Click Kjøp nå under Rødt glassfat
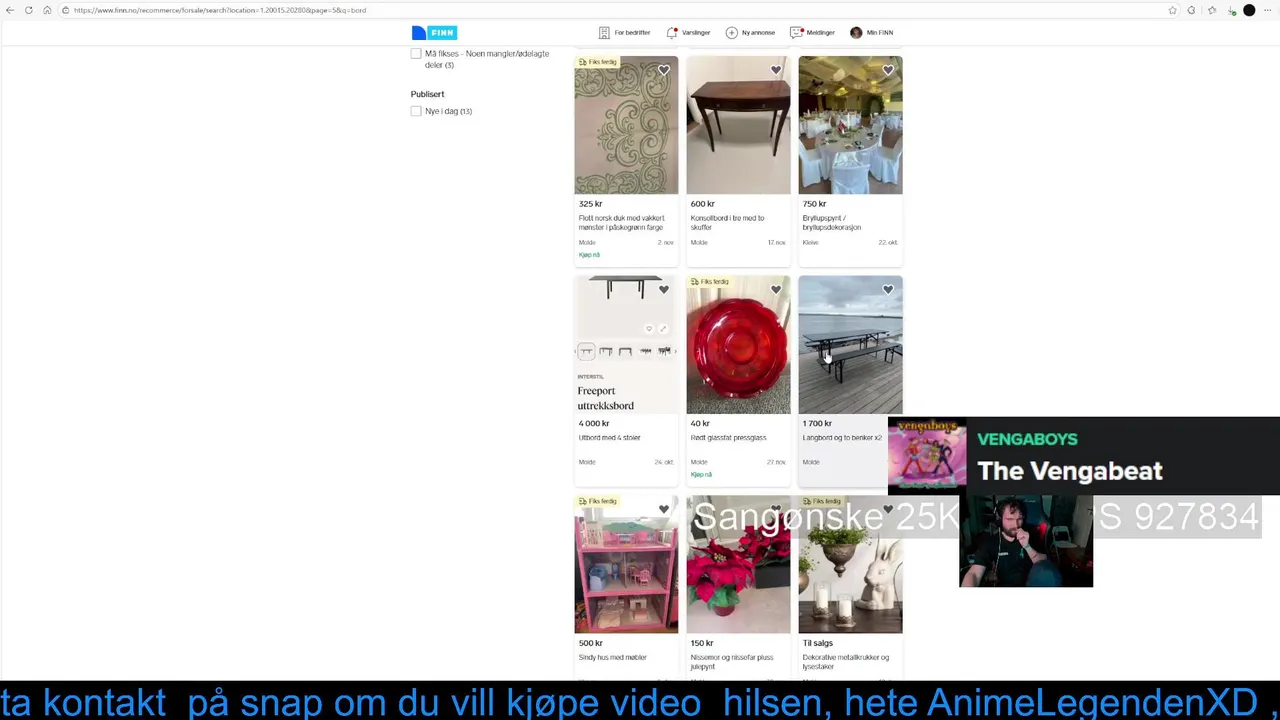The width and height of the screenshot is (1280, 720). coord(701,475)
